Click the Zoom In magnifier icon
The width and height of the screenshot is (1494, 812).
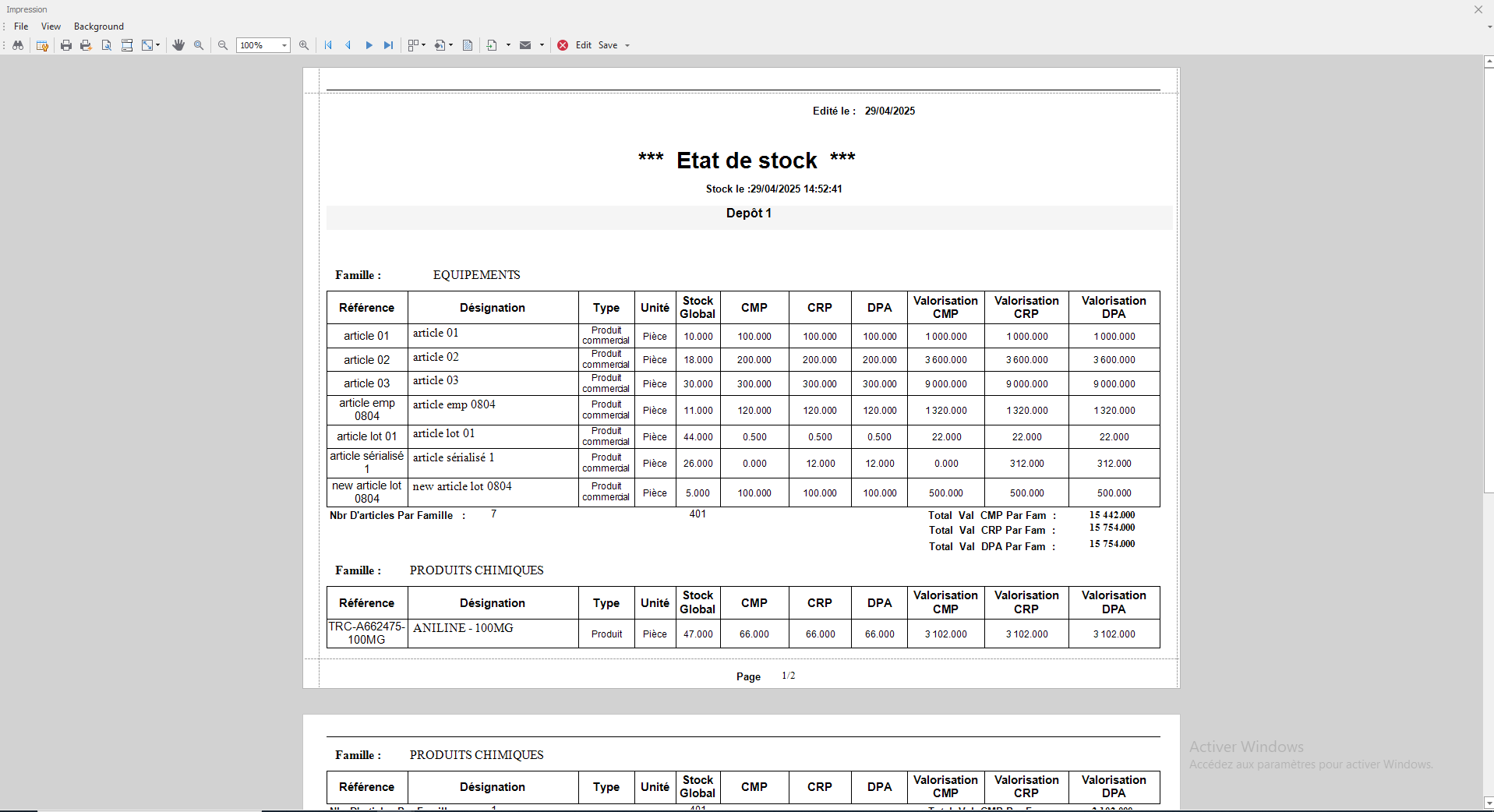pyautogui.click(x=304, y=45)
